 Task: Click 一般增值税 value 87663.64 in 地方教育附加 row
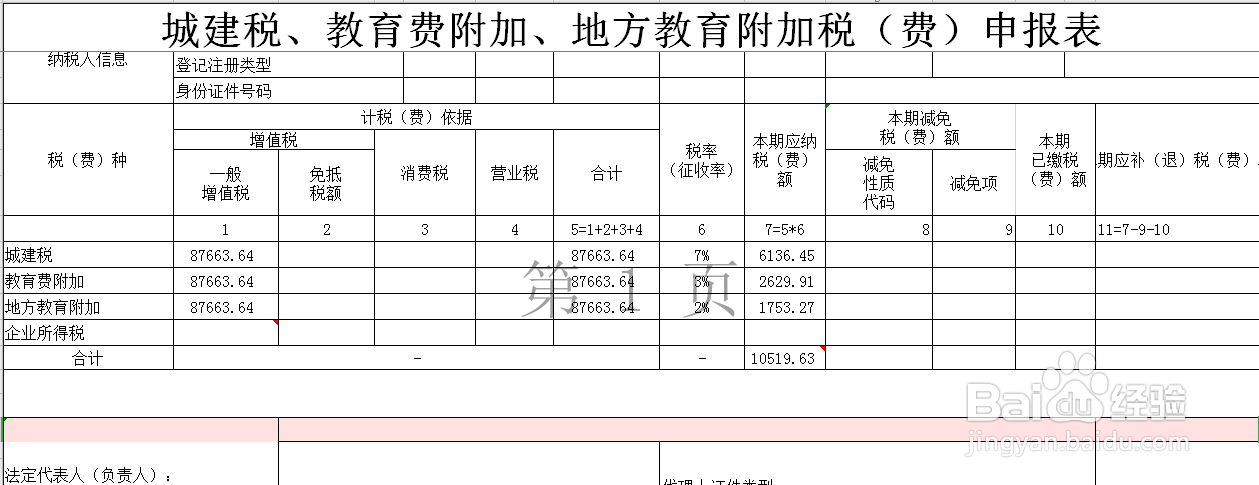coord(226,307)
